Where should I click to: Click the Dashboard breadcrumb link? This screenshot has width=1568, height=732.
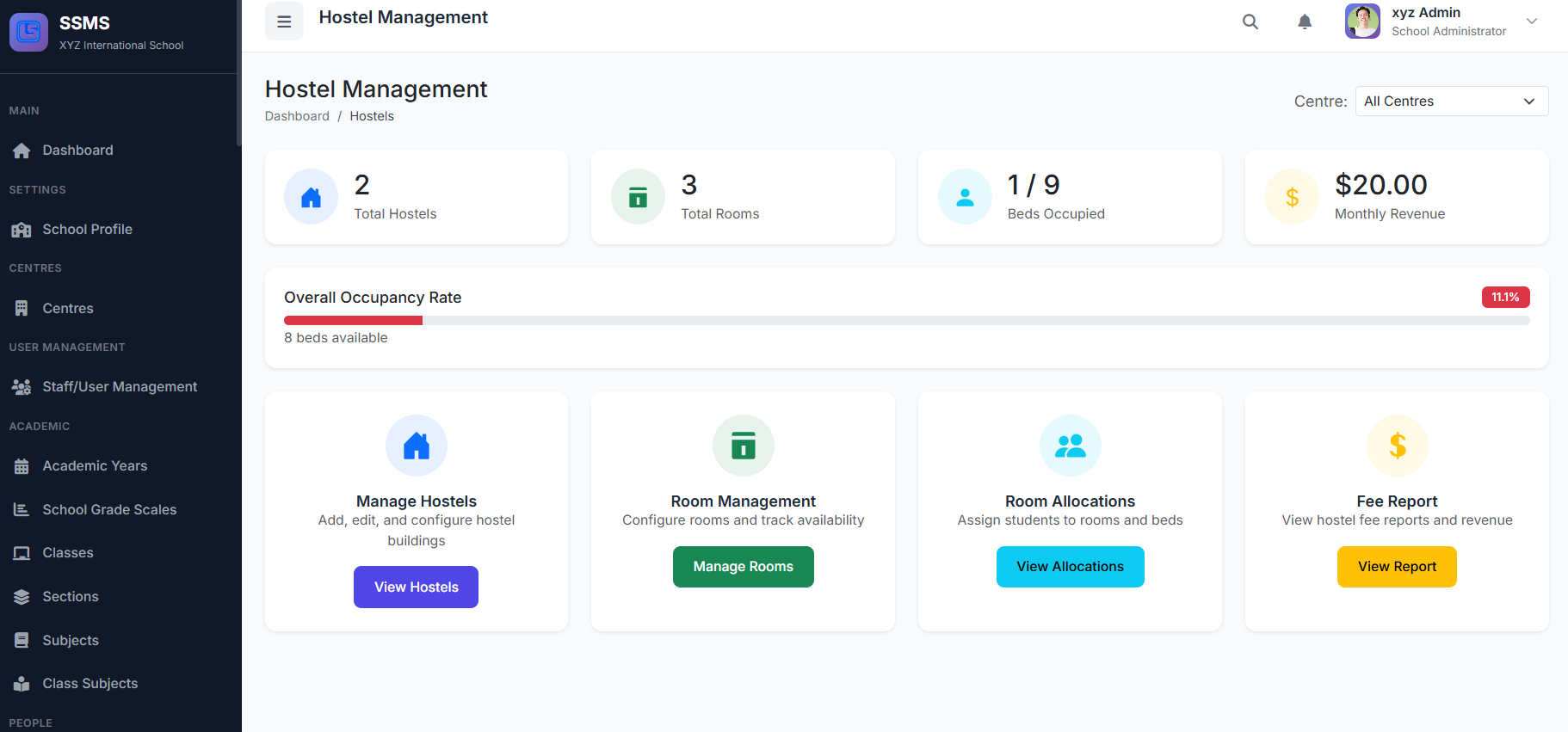(297, 116)
